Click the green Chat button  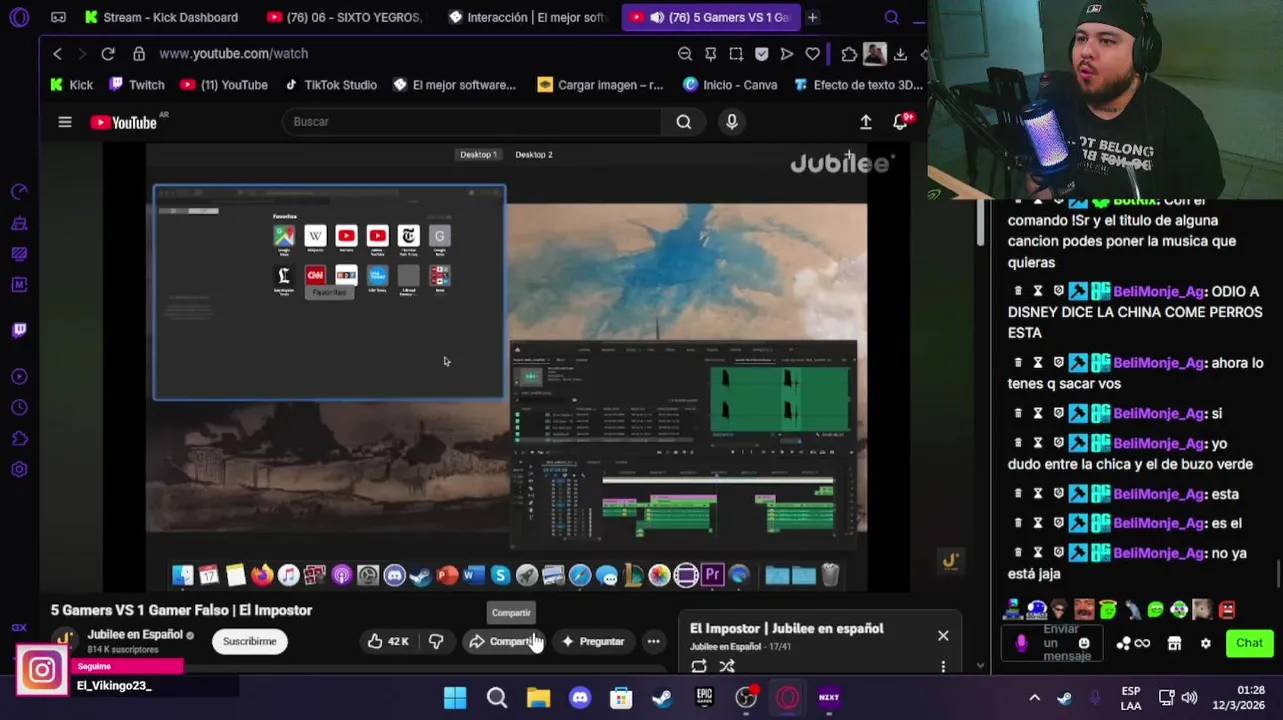(1250, 643)
